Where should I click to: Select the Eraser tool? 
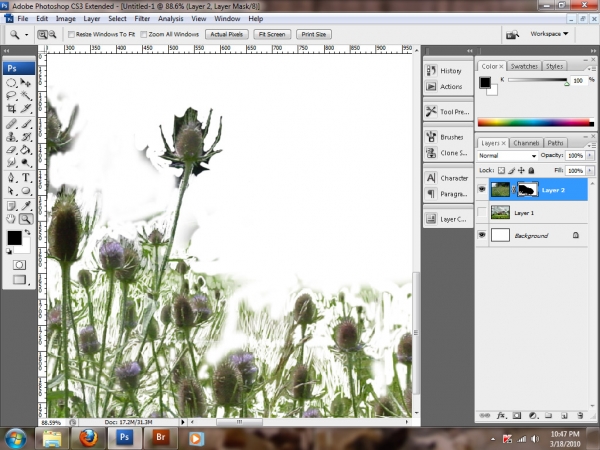[11, 150]
